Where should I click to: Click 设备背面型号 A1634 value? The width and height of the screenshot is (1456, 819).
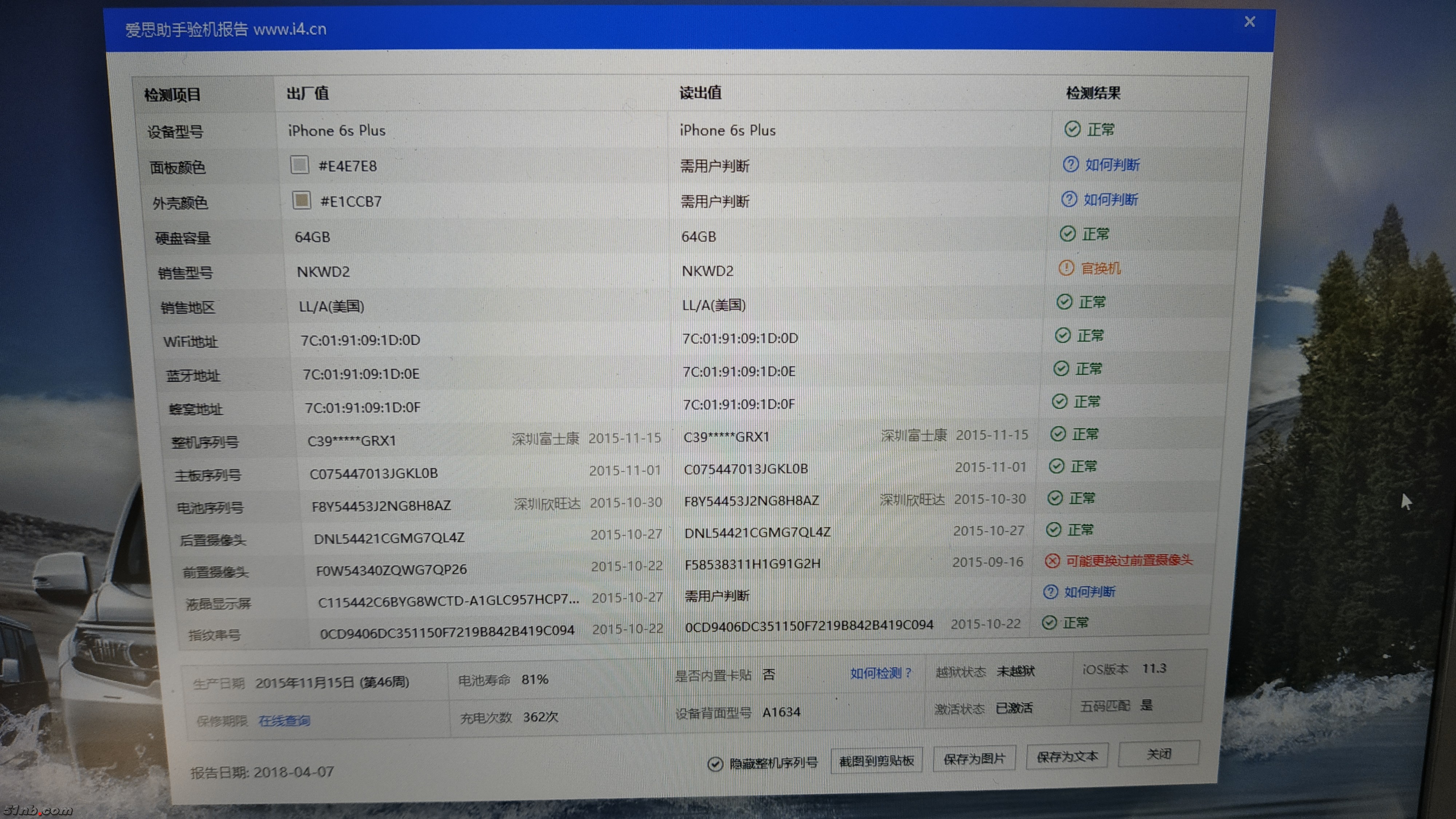[781, 712]
